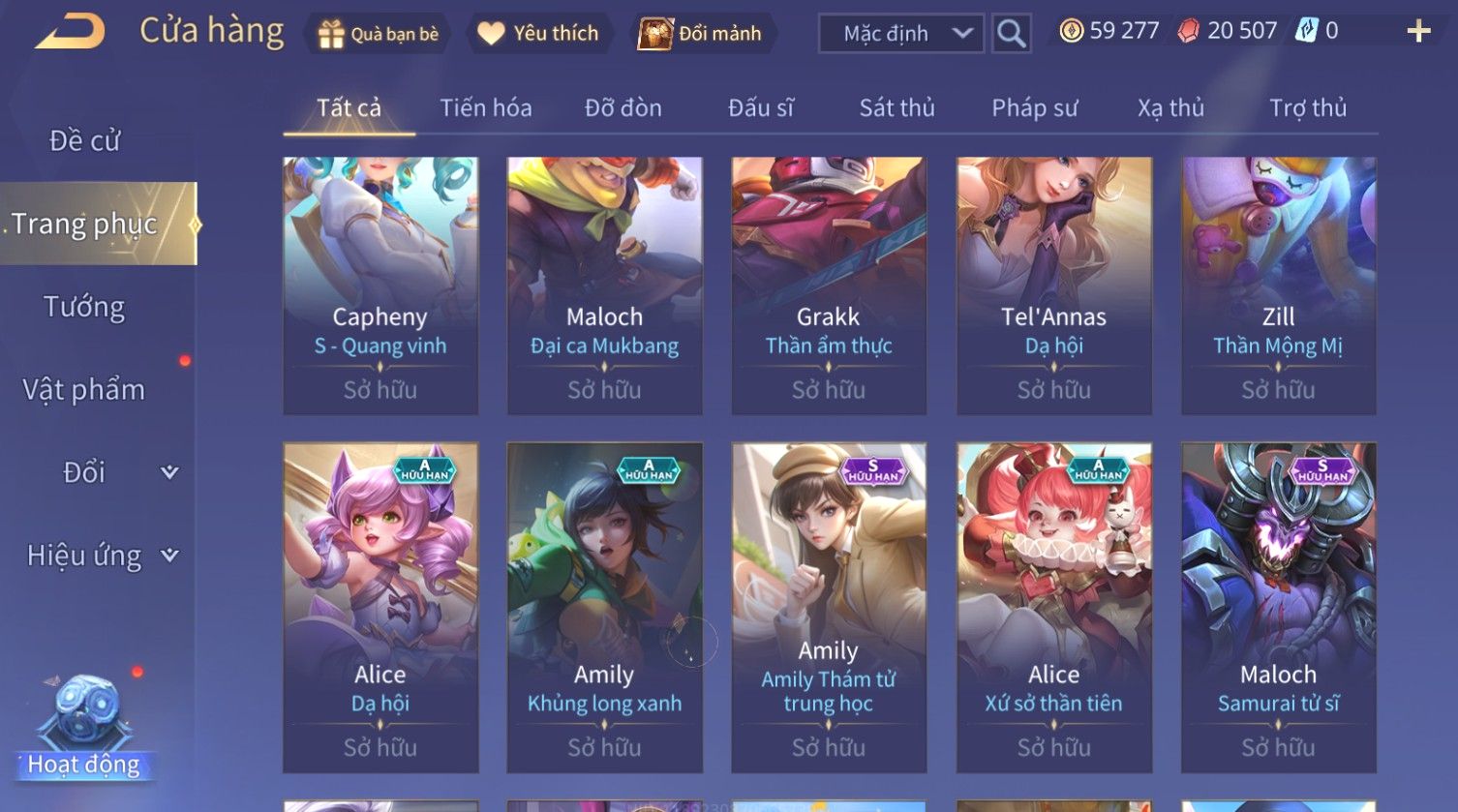Screen dimensions: 1458x812
Task: Select Vật phẩm in the sidebar
Action: (x=85, y=389)
